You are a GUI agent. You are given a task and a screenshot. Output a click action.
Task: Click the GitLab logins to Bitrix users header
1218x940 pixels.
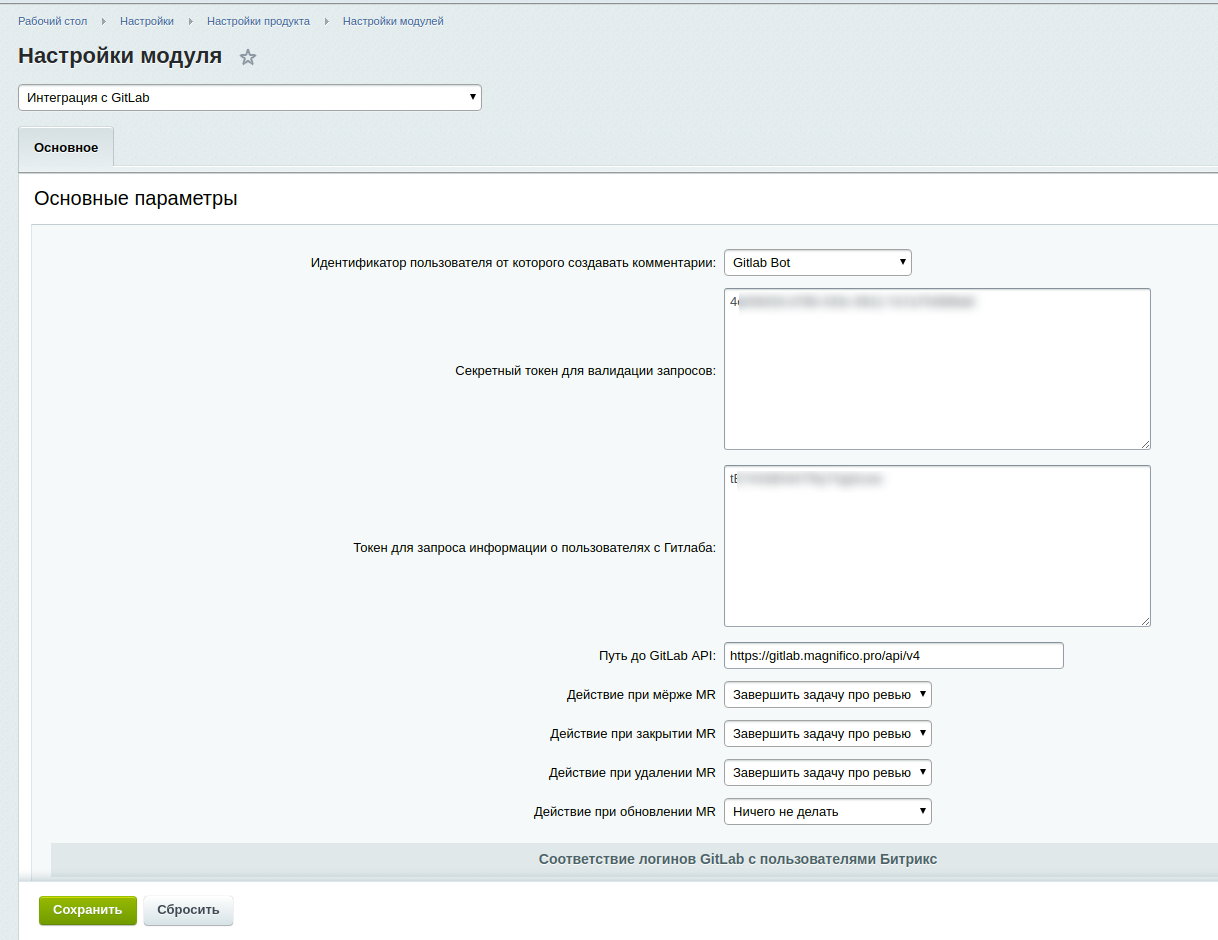click(737, 859)
